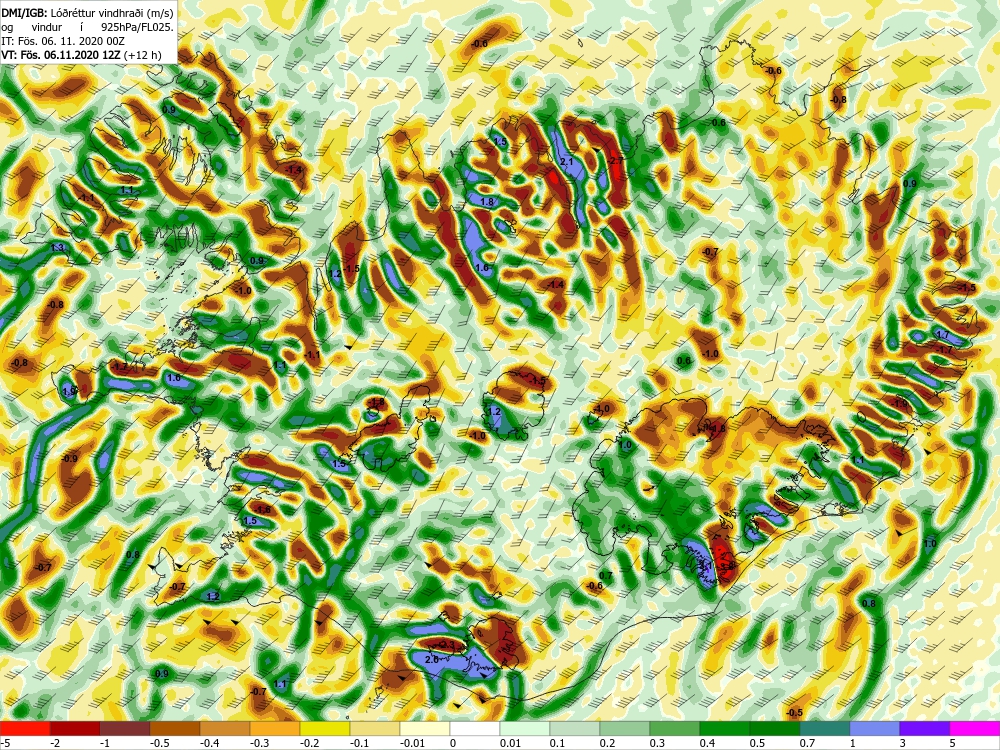Click the legend label "-0.1"

(360, 743)
